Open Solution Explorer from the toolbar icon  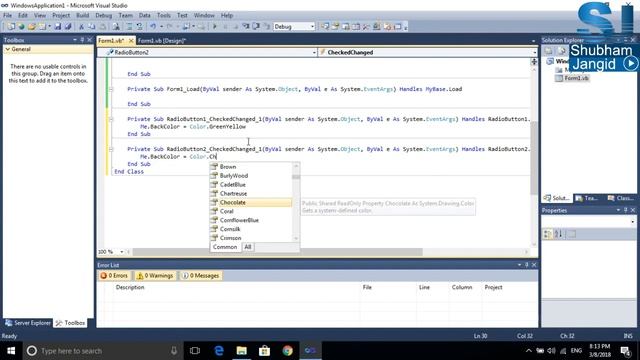[x=325, y=27]
